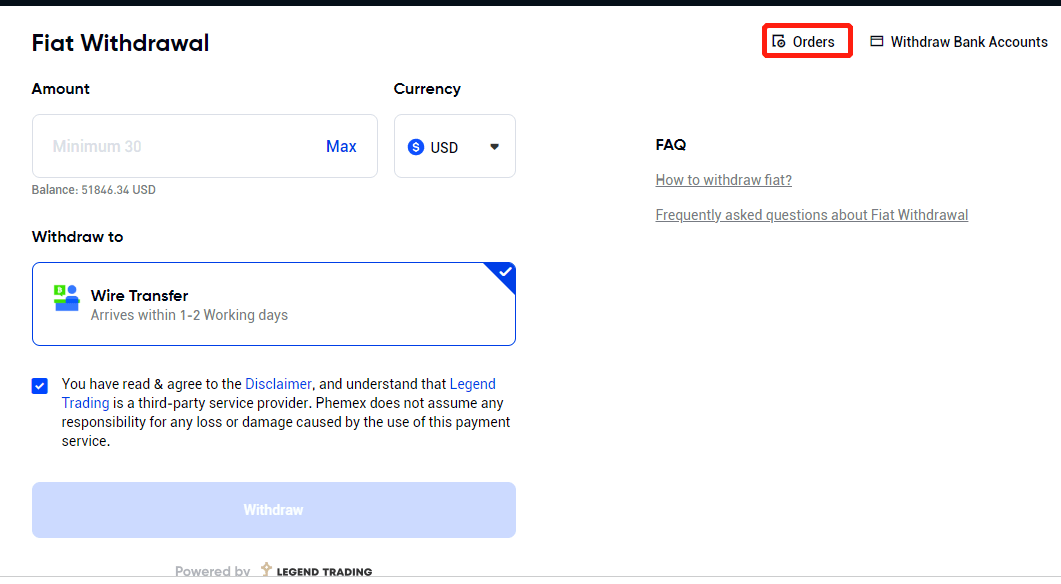This screenshot has height=584, width=1061.
Task: Expand the currency dropdown arrow
Action: (x=494, y=147)
